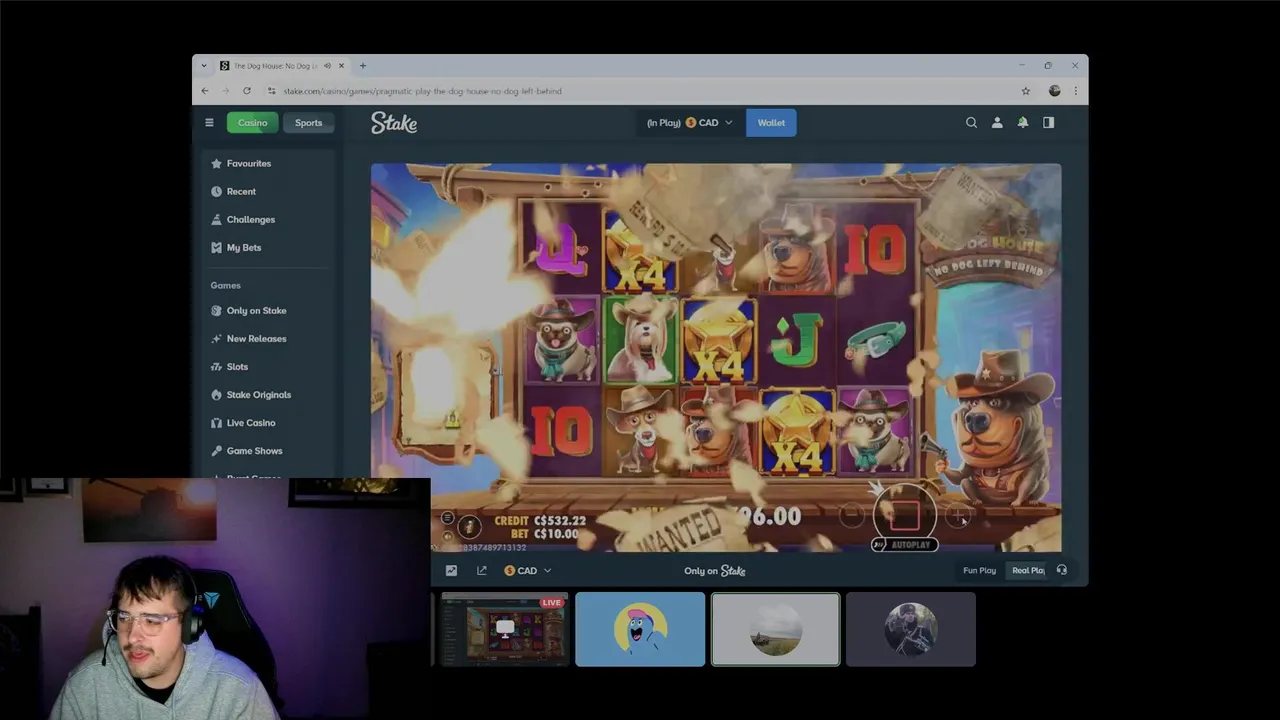Select the Sports section button
The height and width of the screenshot is (720, 1280).
coord(308,123)
